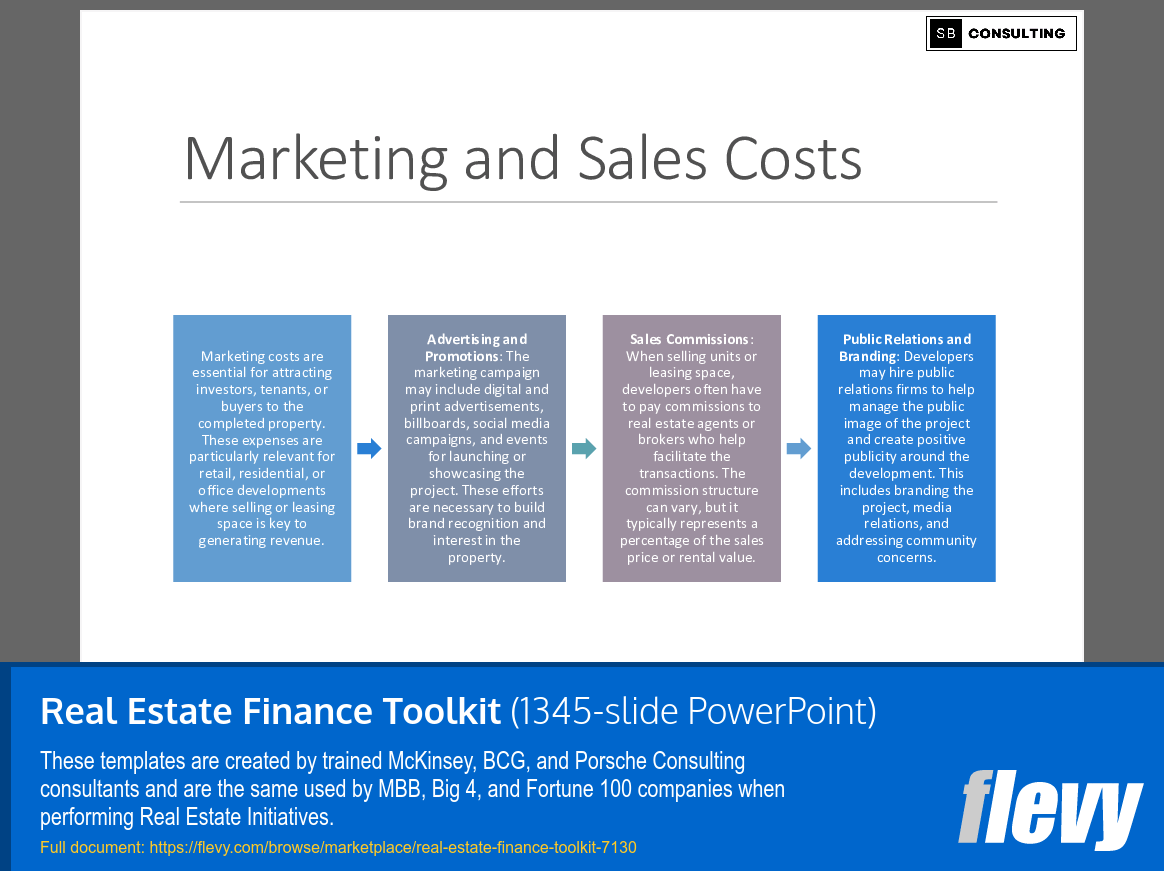Click the Marketing and Sales Costs title
This screenshot has width=1164, height=871.
click(x=521, y=157)
